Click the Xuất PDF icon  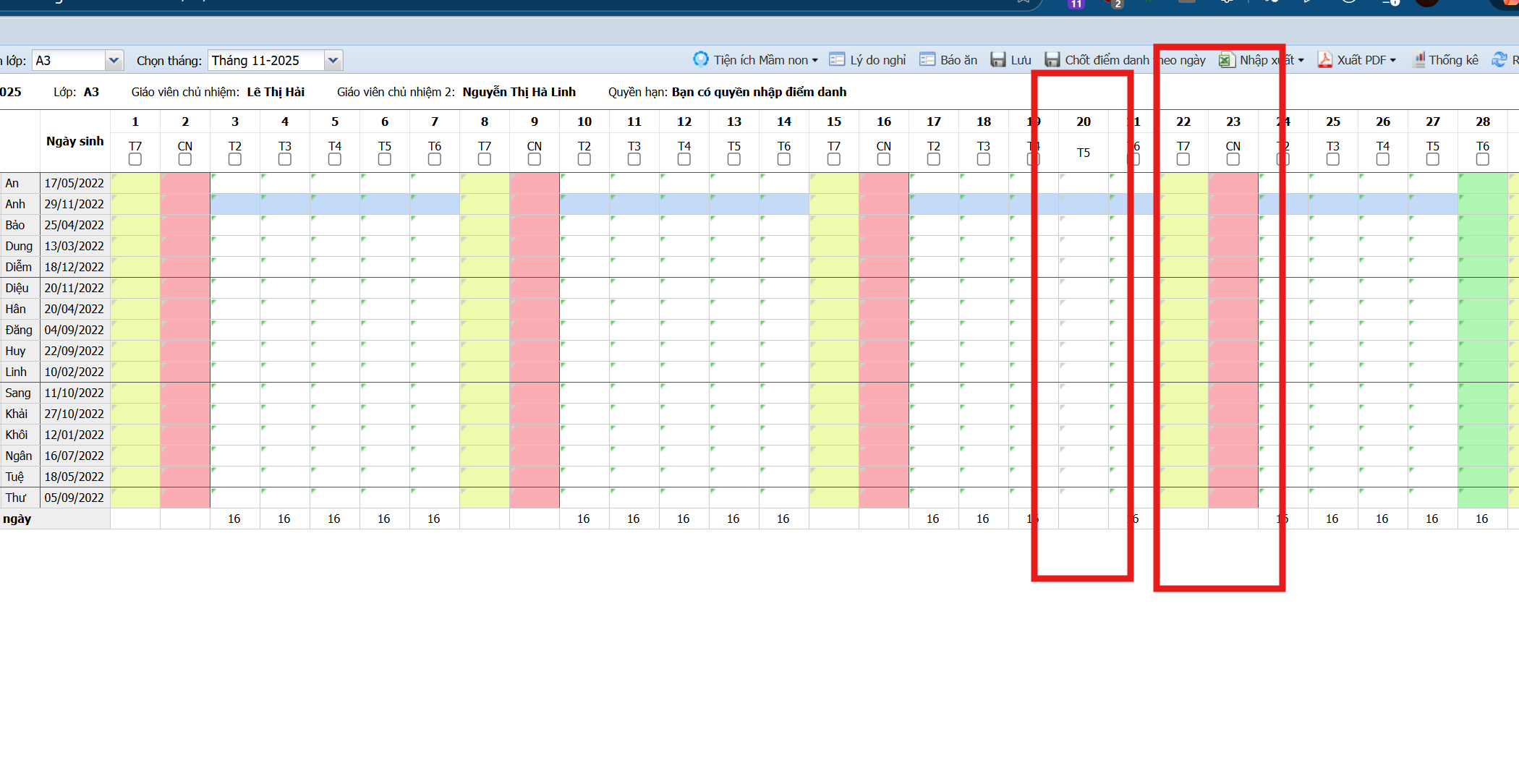pos(1325,60)
